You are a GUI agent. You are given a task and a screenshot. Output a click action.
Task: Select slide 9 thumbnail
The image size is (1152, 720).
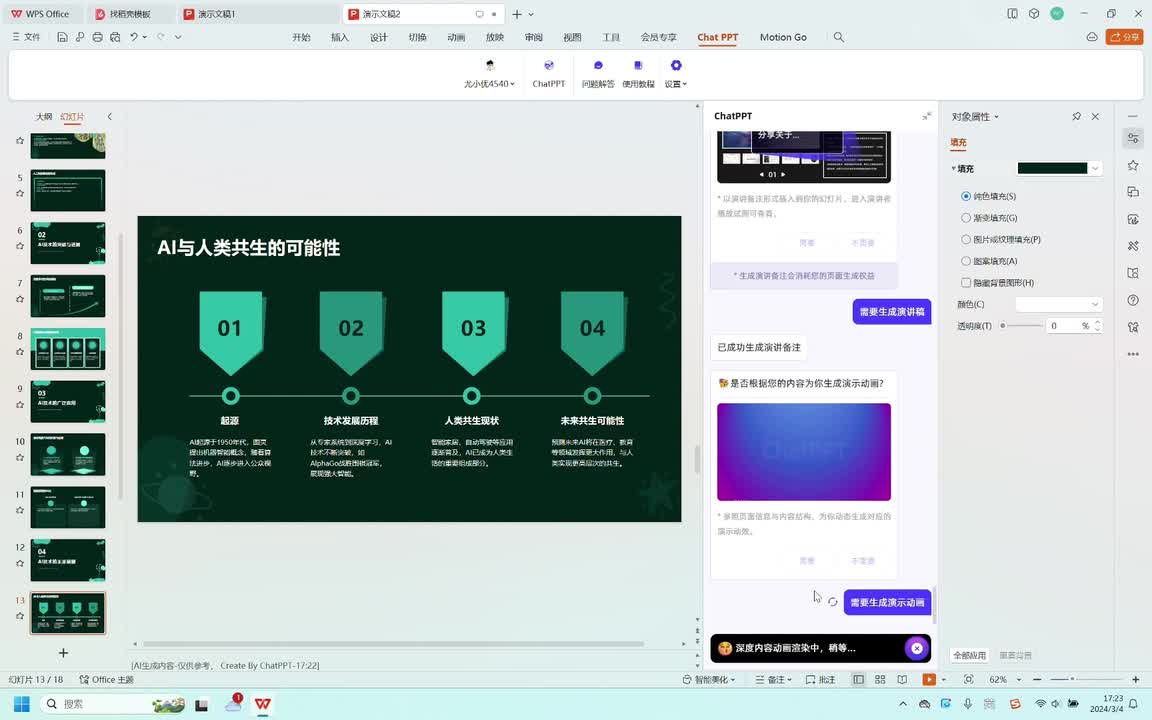pyautogui.click(x=68, y=402)
